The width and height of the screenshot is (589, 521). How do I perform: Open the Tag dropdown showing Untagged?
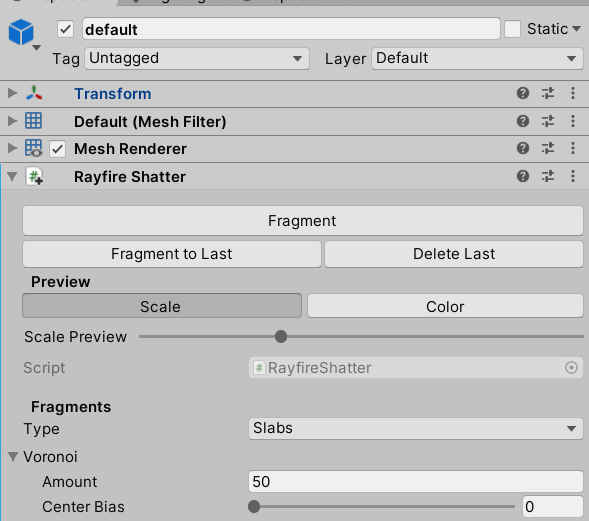click(197, 59)
